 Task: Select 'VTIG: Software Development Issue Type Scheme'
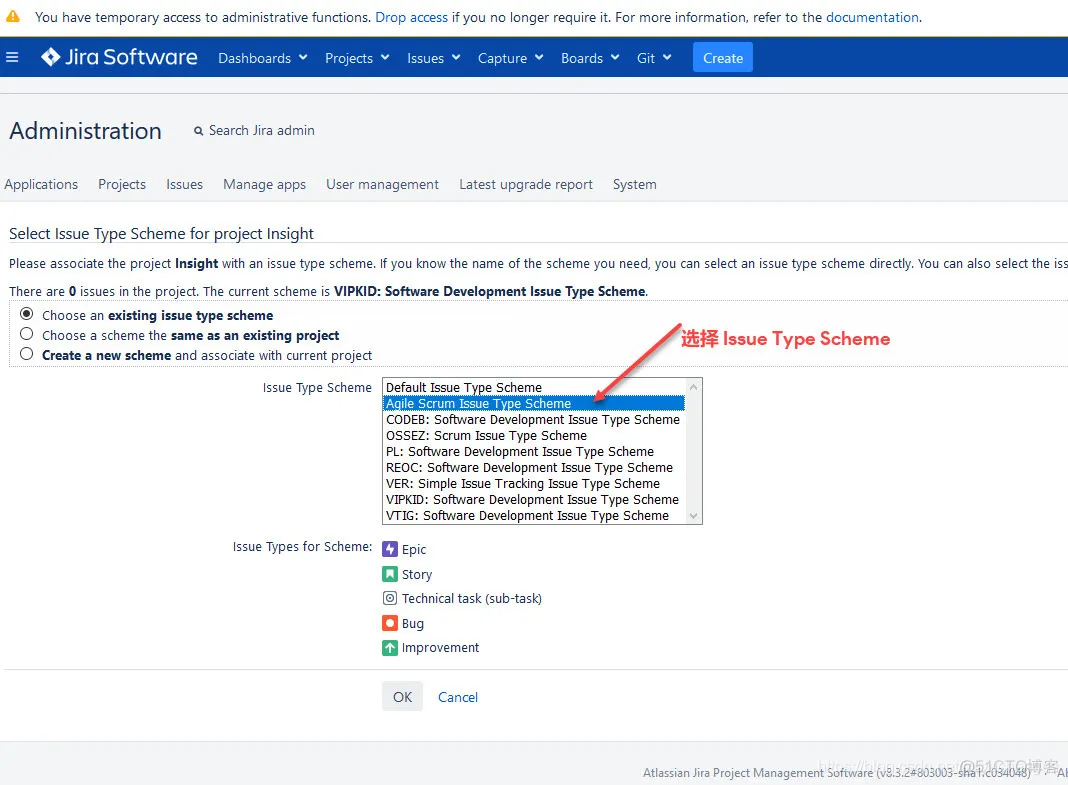click(533, 515)
